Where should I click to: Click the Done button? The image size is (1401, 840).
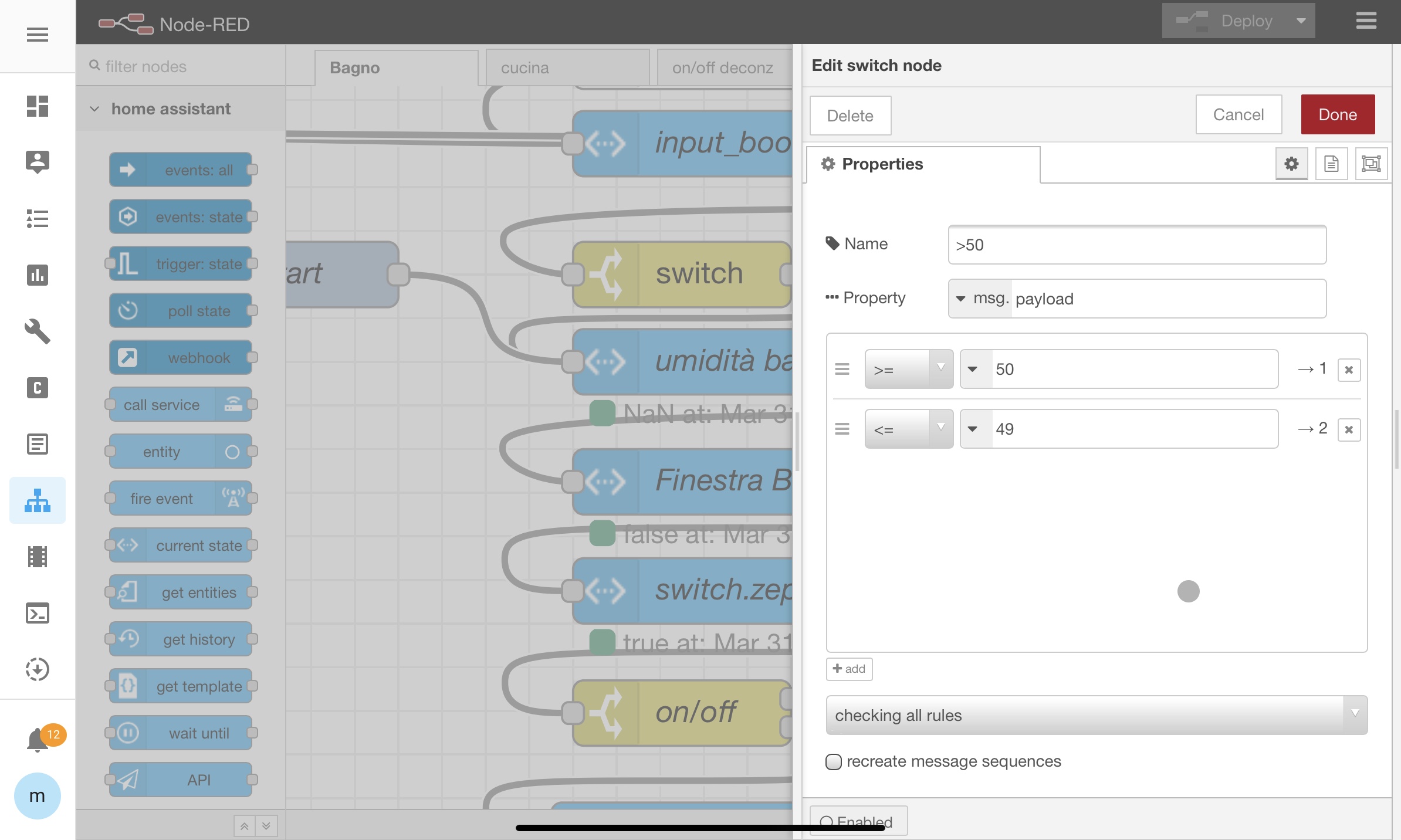pos(1338,114)
